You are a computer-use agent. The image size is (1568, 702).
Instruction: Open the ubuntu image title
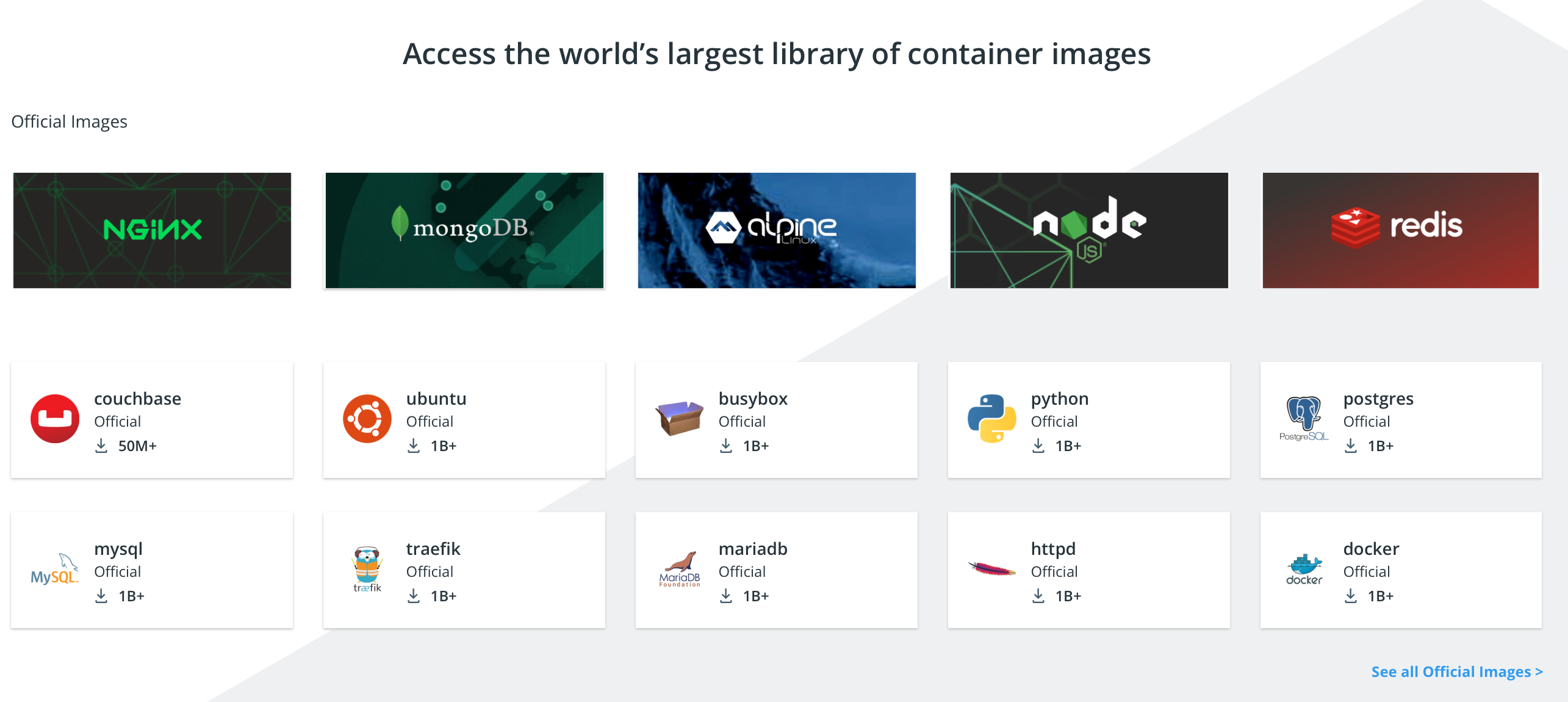point(436,399)
